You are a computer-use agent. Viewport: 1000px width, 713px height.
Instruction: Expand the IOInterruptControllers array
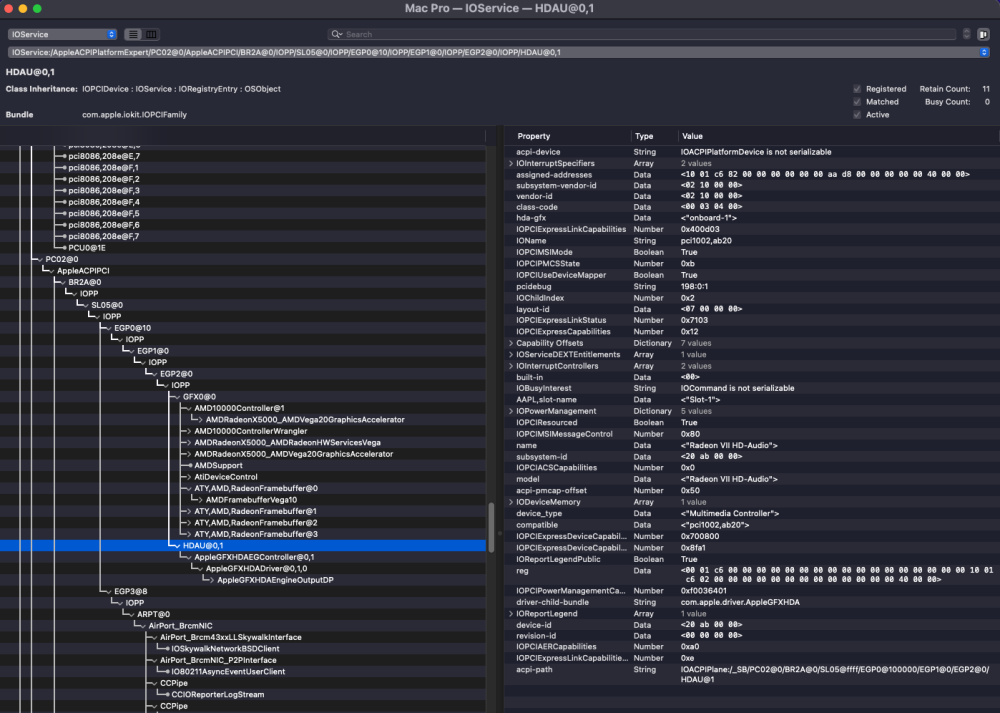(511, 366)
